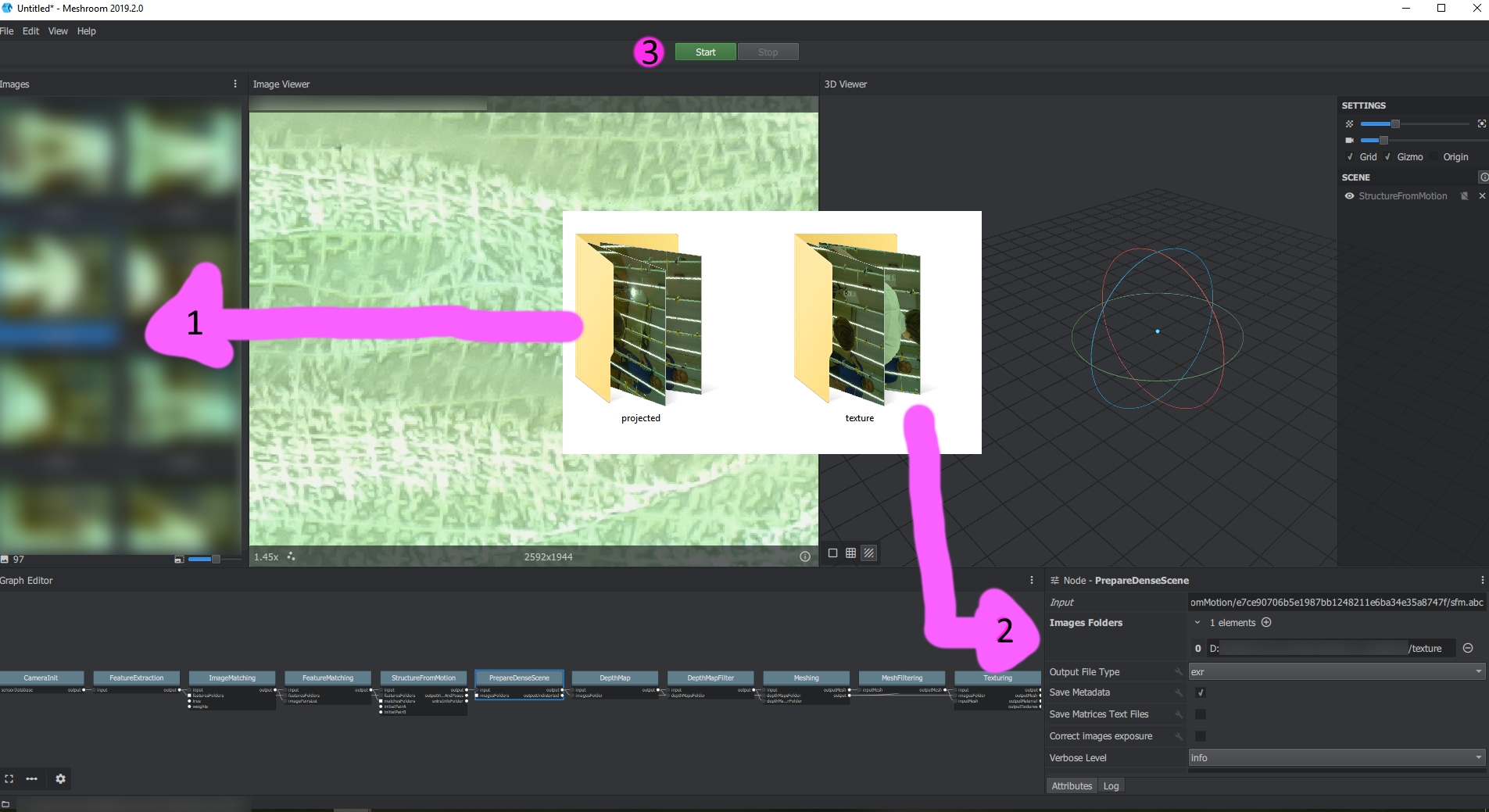Screen dimensions: 1489x812
Task: Switch to the Log tab
Action: pyautogui.click(x=1111, y=785)
